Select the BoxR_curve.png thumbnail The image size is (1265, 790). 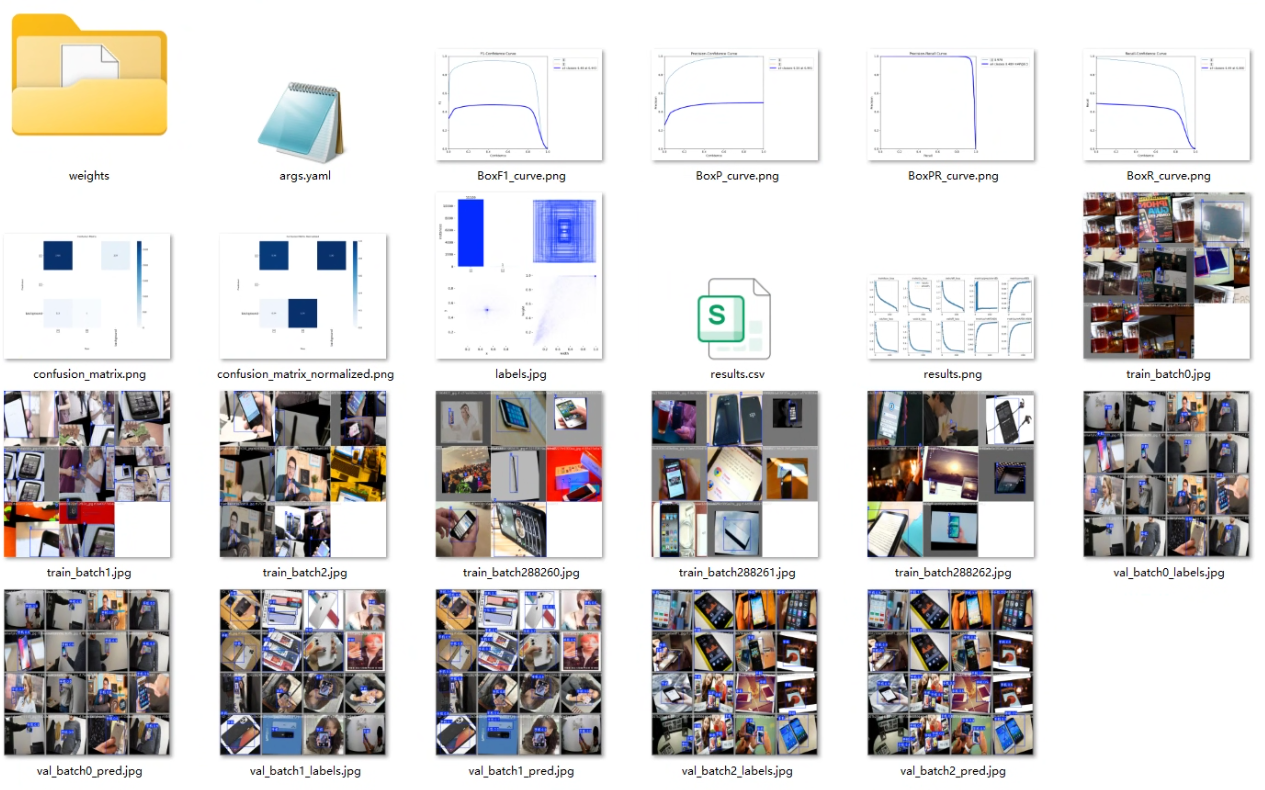tap(1167, 105)
